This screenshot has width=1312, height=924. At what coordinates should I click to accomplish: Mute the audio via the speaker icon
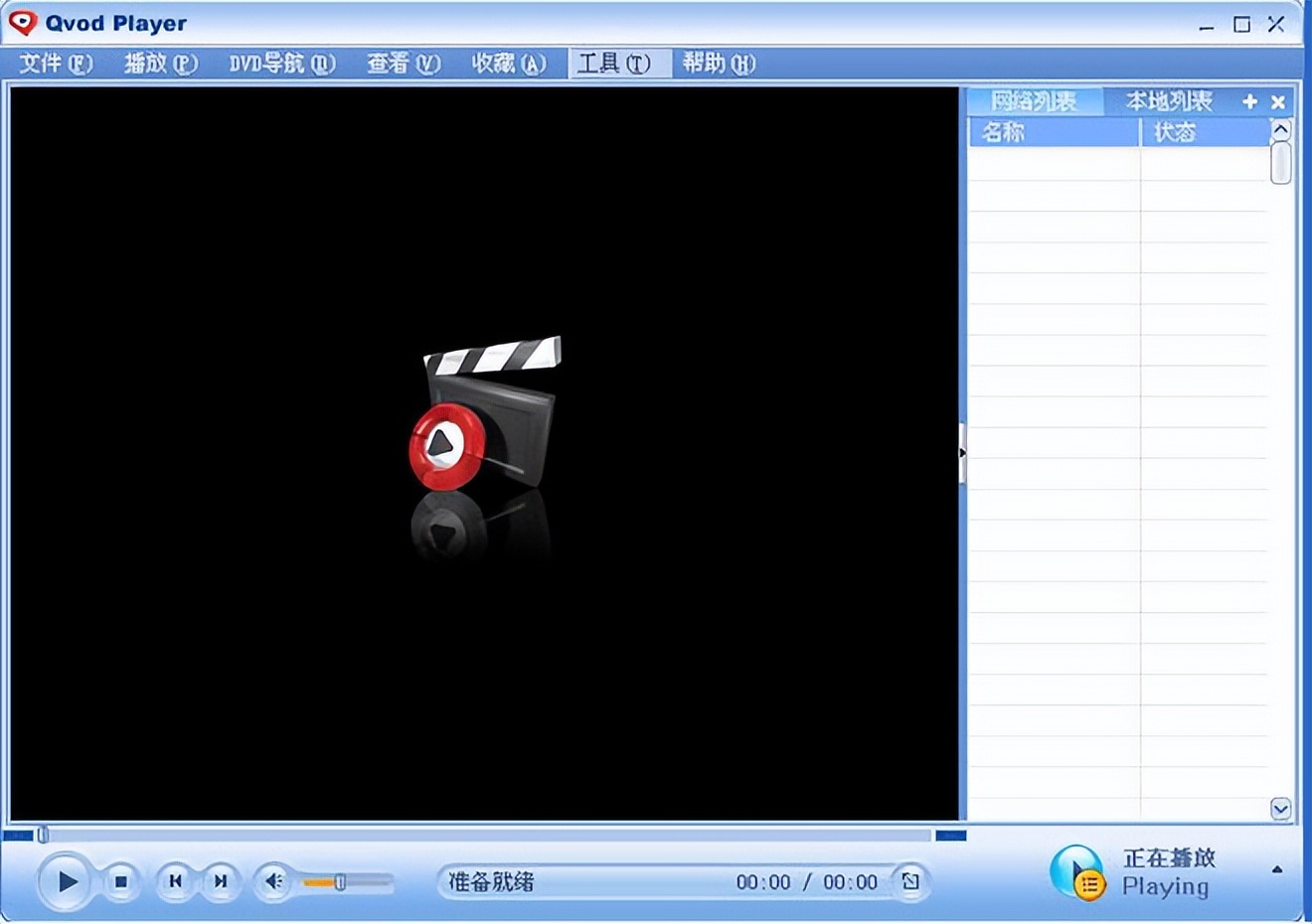point(273,881)
